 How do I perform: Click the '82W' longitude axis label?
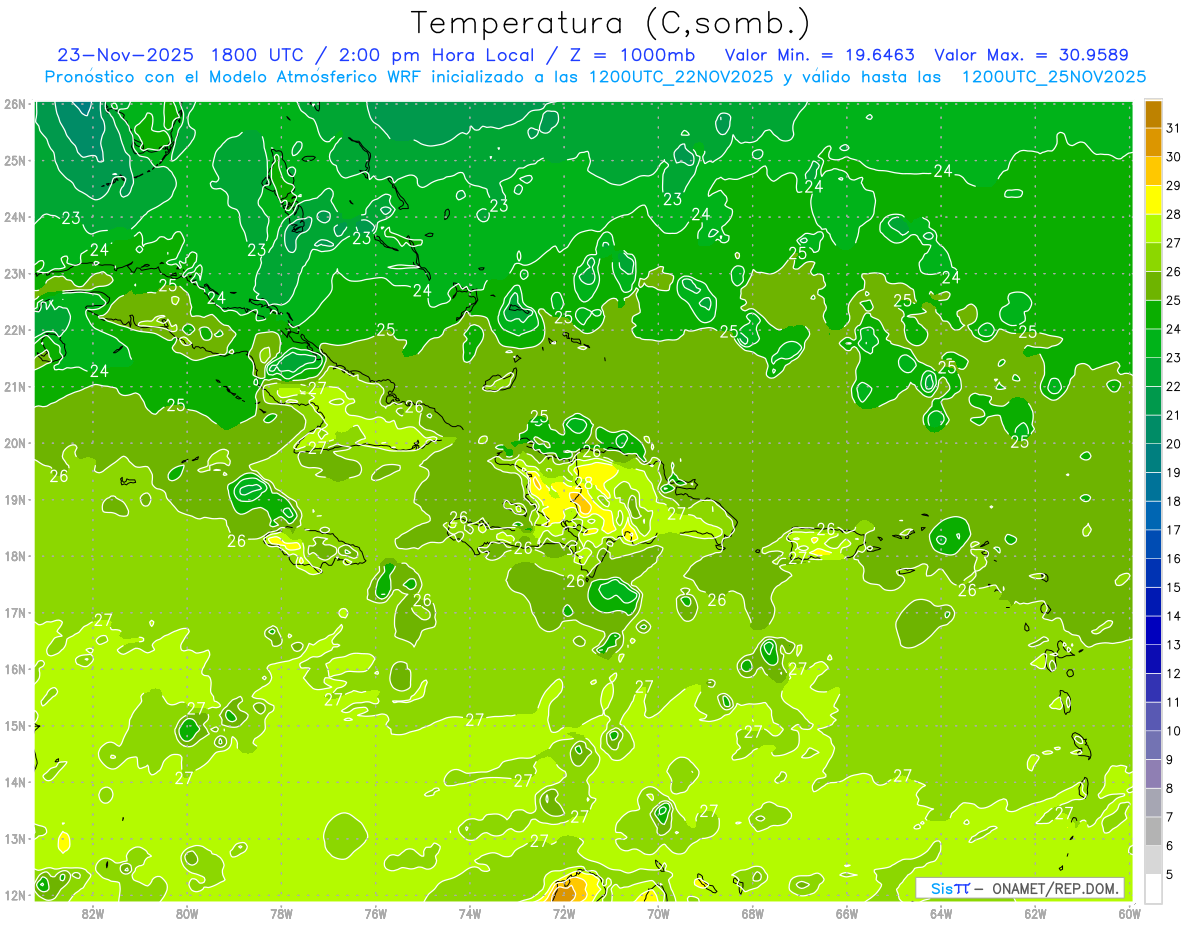click(93, 913)
